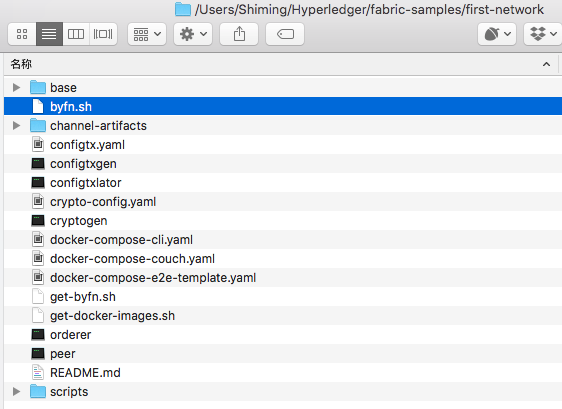Click the get-byfn.sh name
The image size is (562, 409).
(83, 297)
